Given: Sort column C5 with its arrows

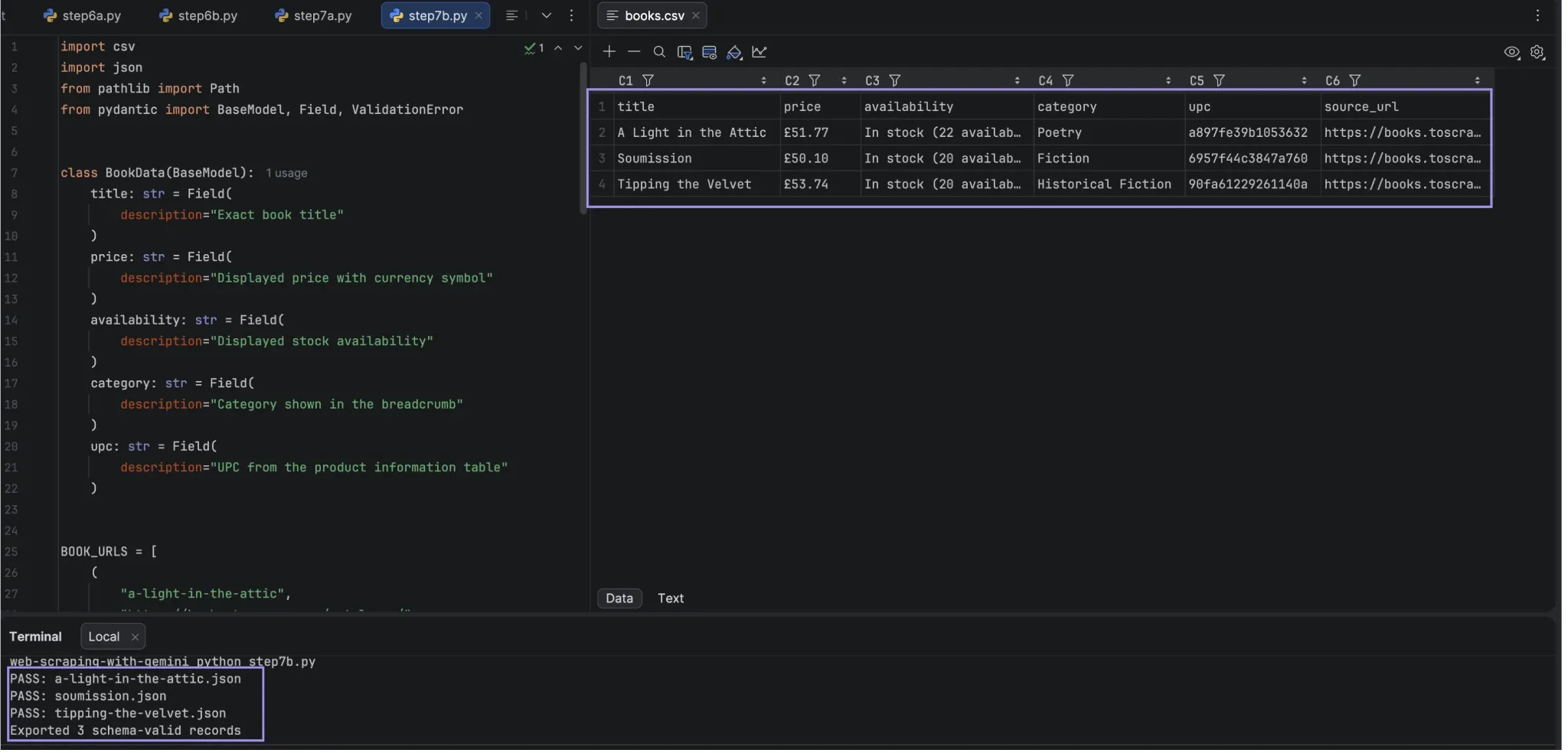Looking at the screenshot, I should pyautogui.click(x=1304, y=80).
